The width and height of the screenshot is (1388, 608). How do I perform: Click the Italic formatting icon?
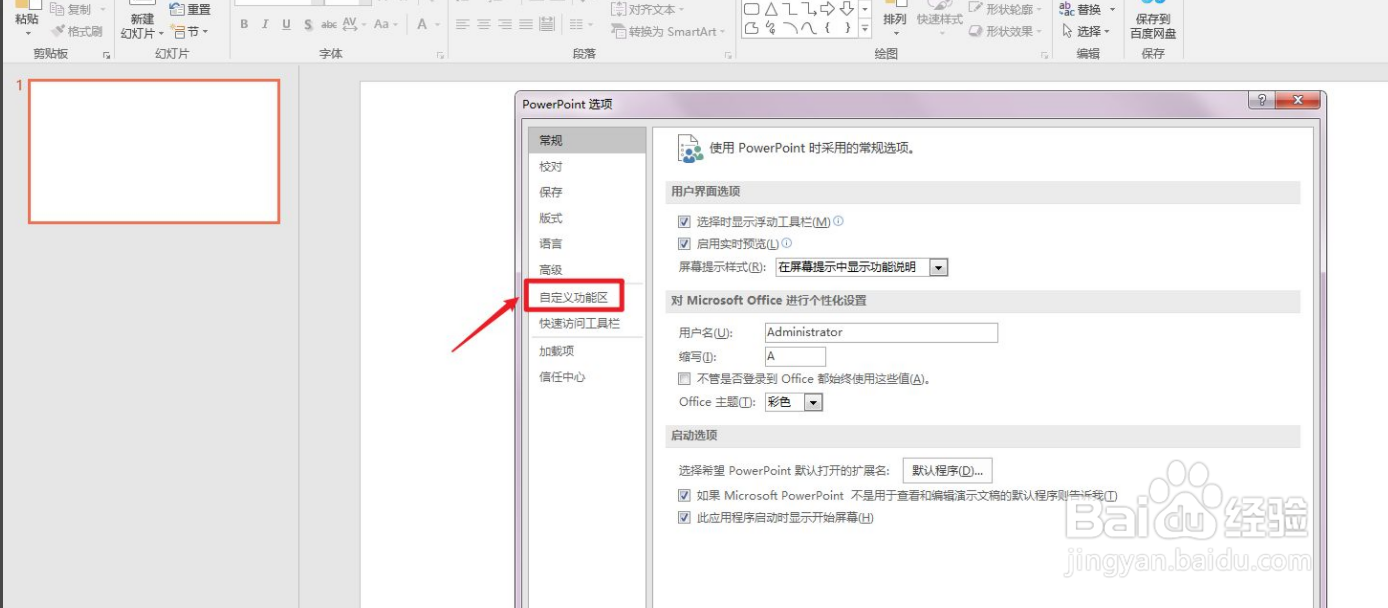(265, 25)
